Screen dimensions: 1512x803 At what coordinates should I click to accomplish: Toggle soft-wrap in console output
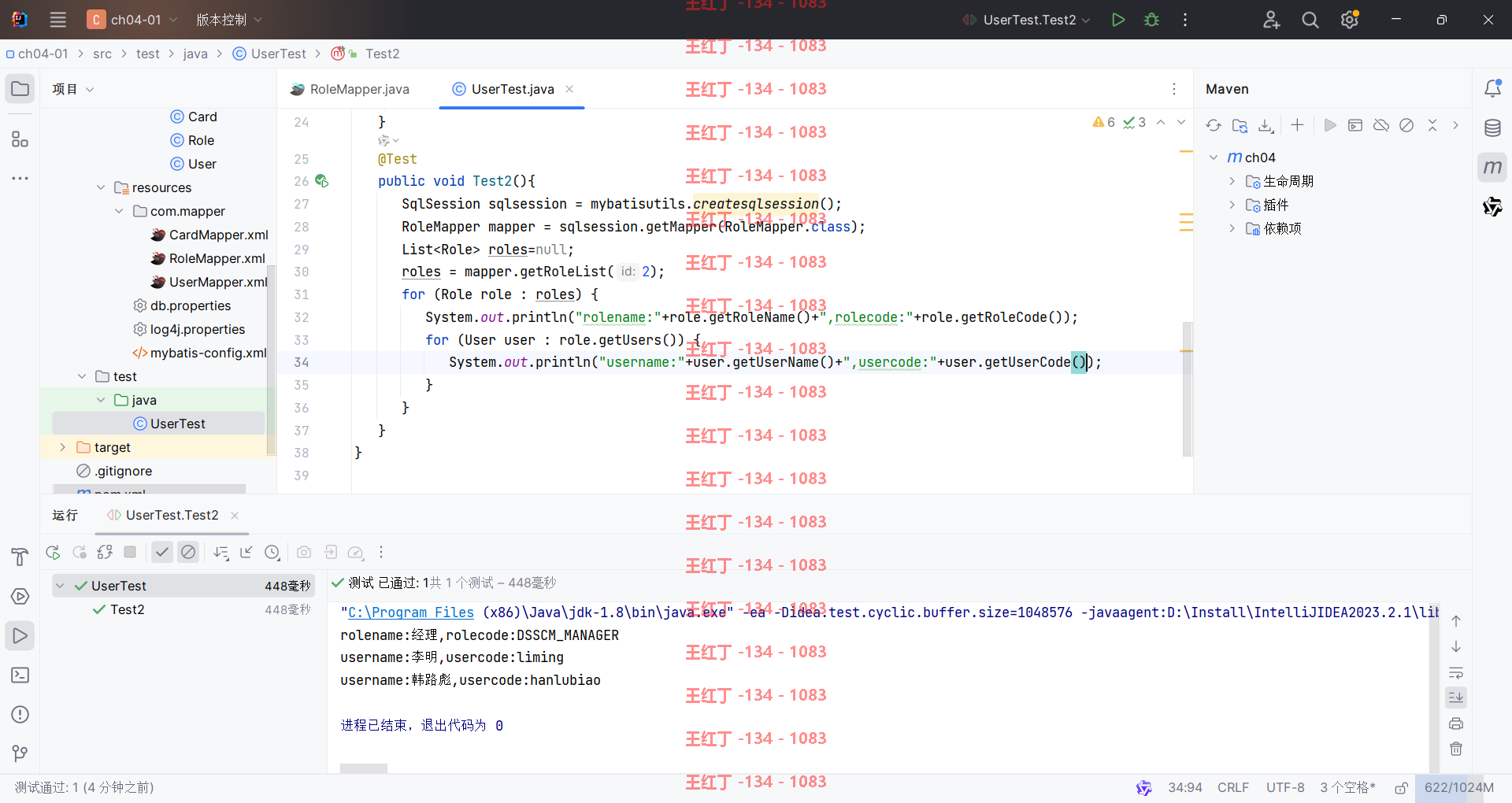pos(1456,672)
